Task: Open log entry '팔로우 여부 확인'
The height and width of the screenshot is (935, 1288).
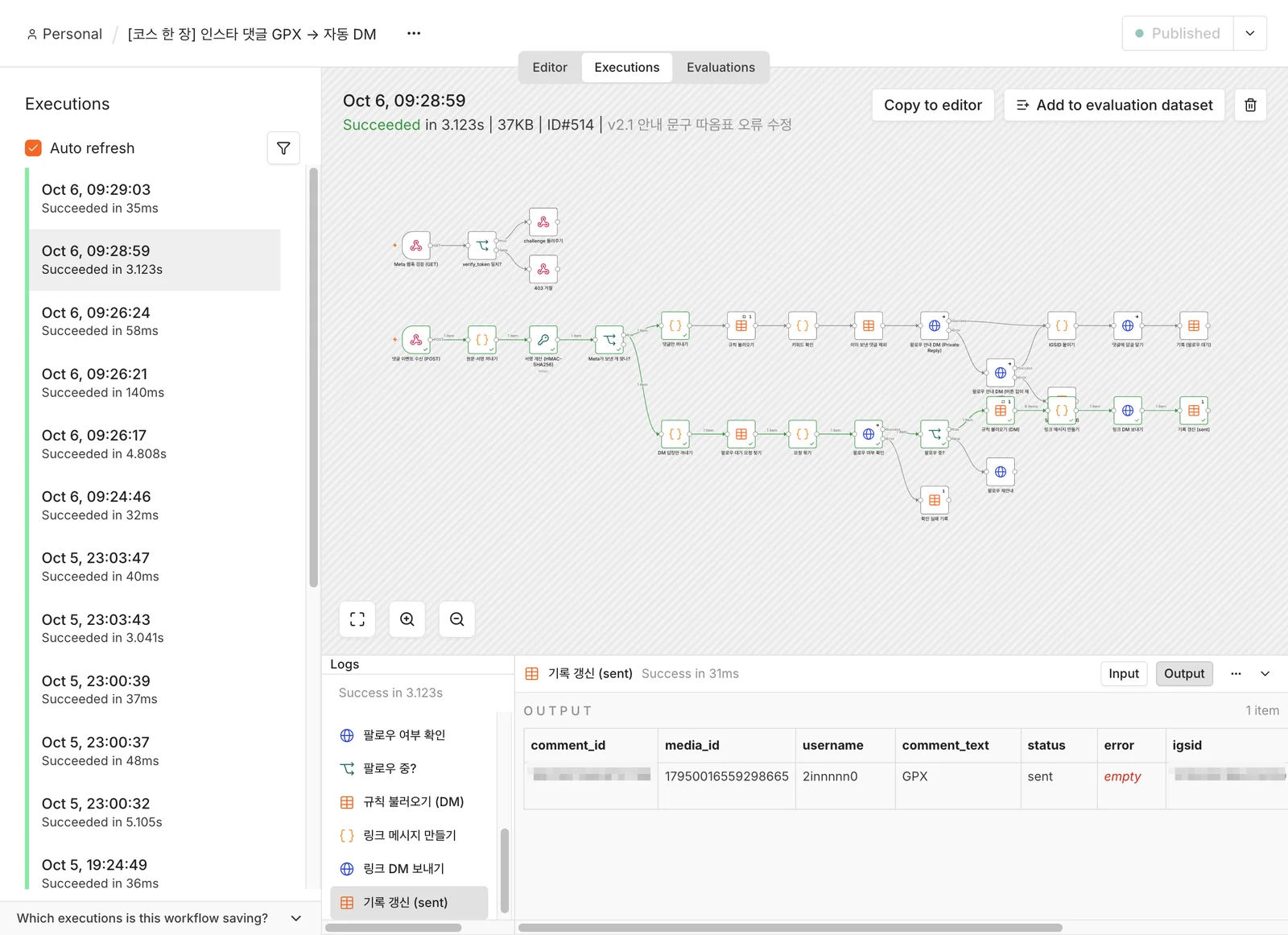Action: [409, 735]
